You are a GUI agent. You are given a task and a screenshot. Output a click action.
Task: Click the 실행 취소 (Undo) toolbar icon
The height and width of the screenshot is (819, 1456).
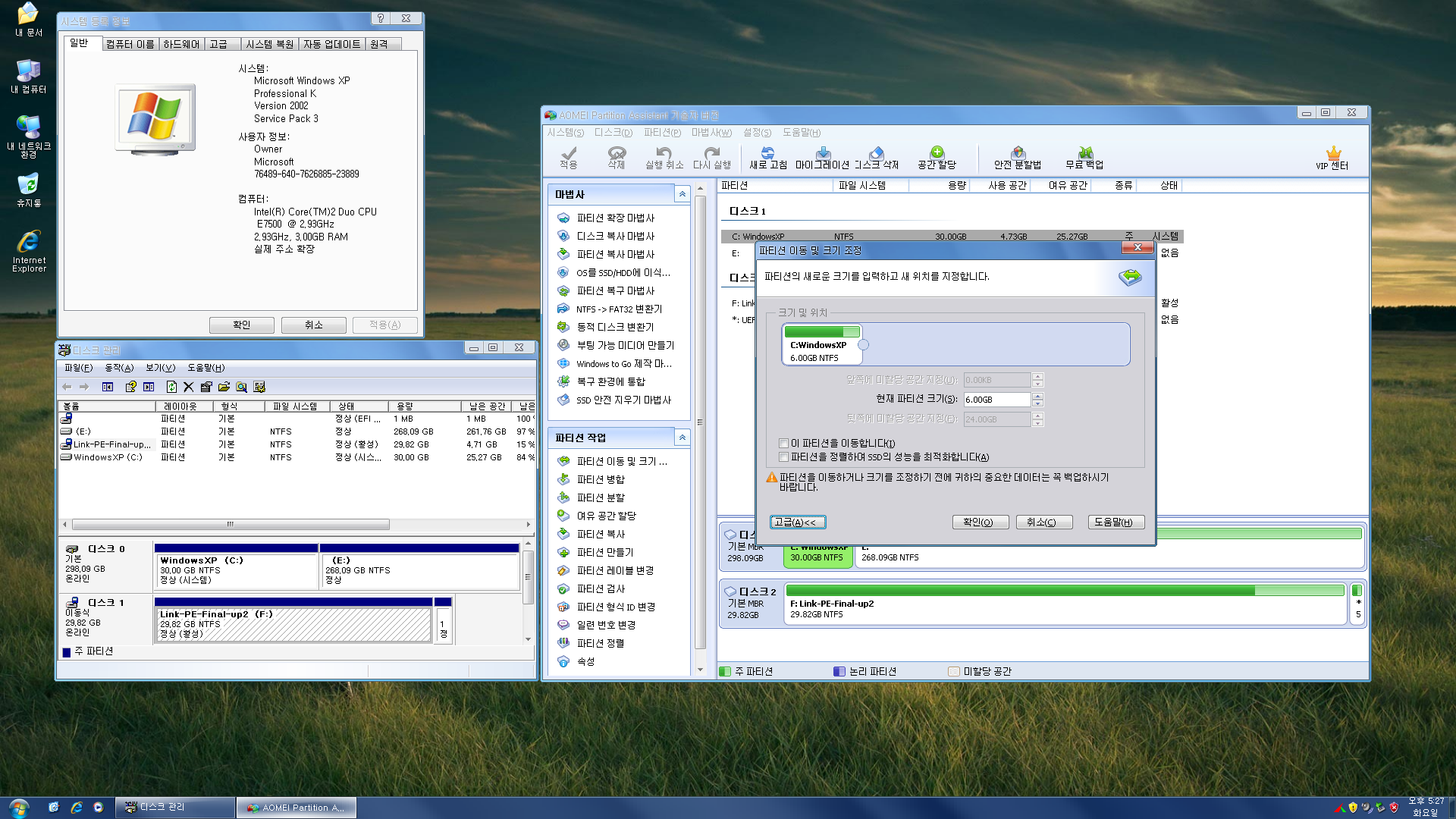(x=664, y=158)
